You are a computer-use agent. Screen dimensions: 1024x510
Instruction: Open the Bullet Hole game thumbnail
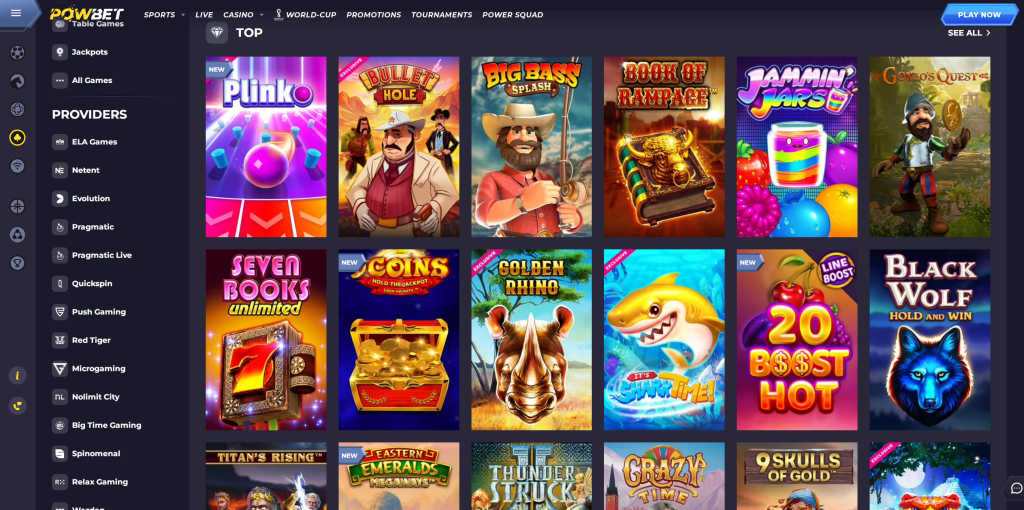tap(399, 147)
